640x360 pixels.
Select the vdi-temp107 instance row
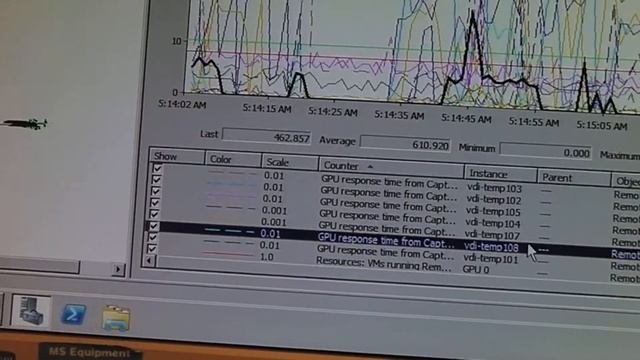[492, 235]
